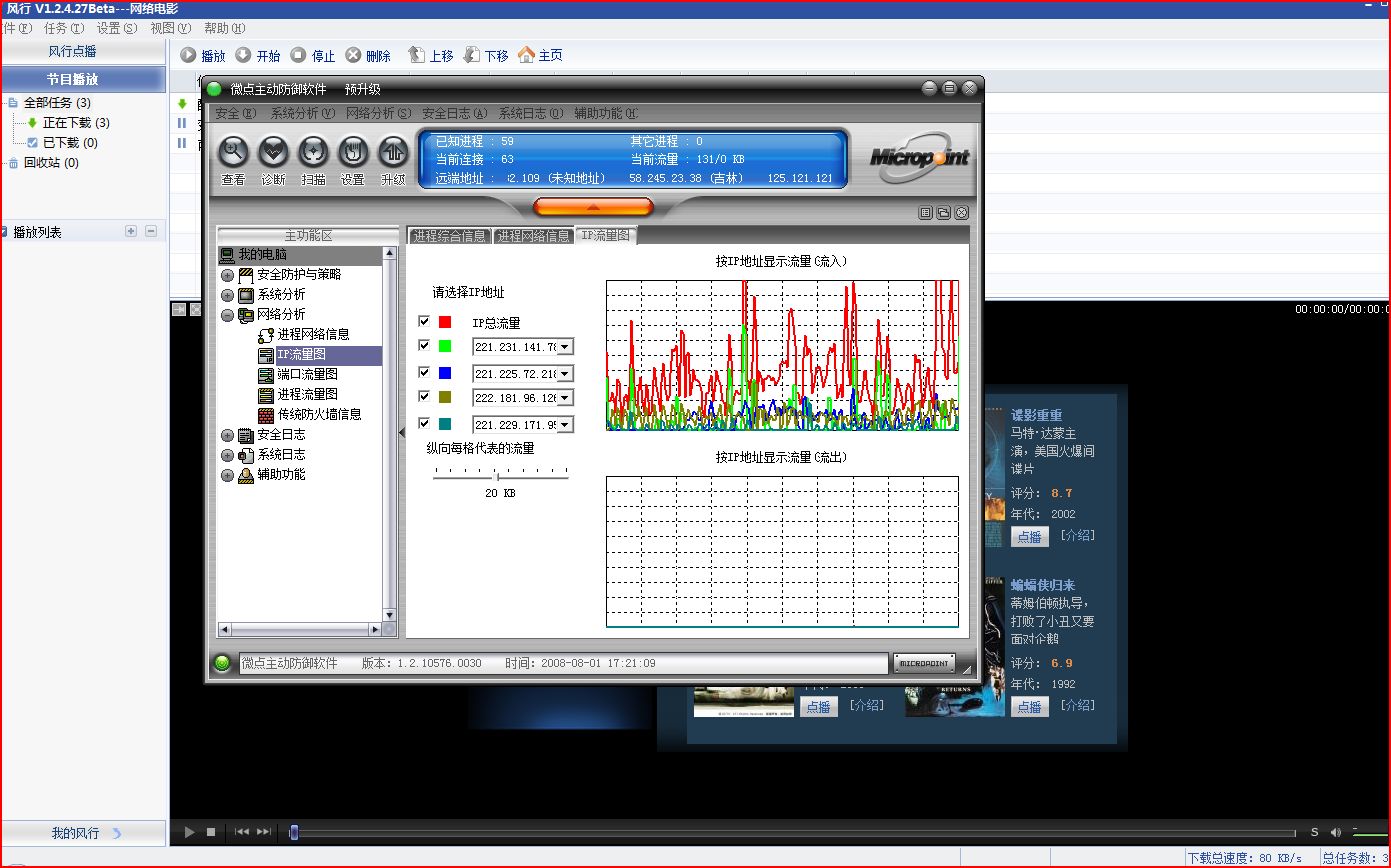This screenshot has width=1391, height=868.
Task: Switch to the 进程综合信息 tab
Action: point(449,236)
